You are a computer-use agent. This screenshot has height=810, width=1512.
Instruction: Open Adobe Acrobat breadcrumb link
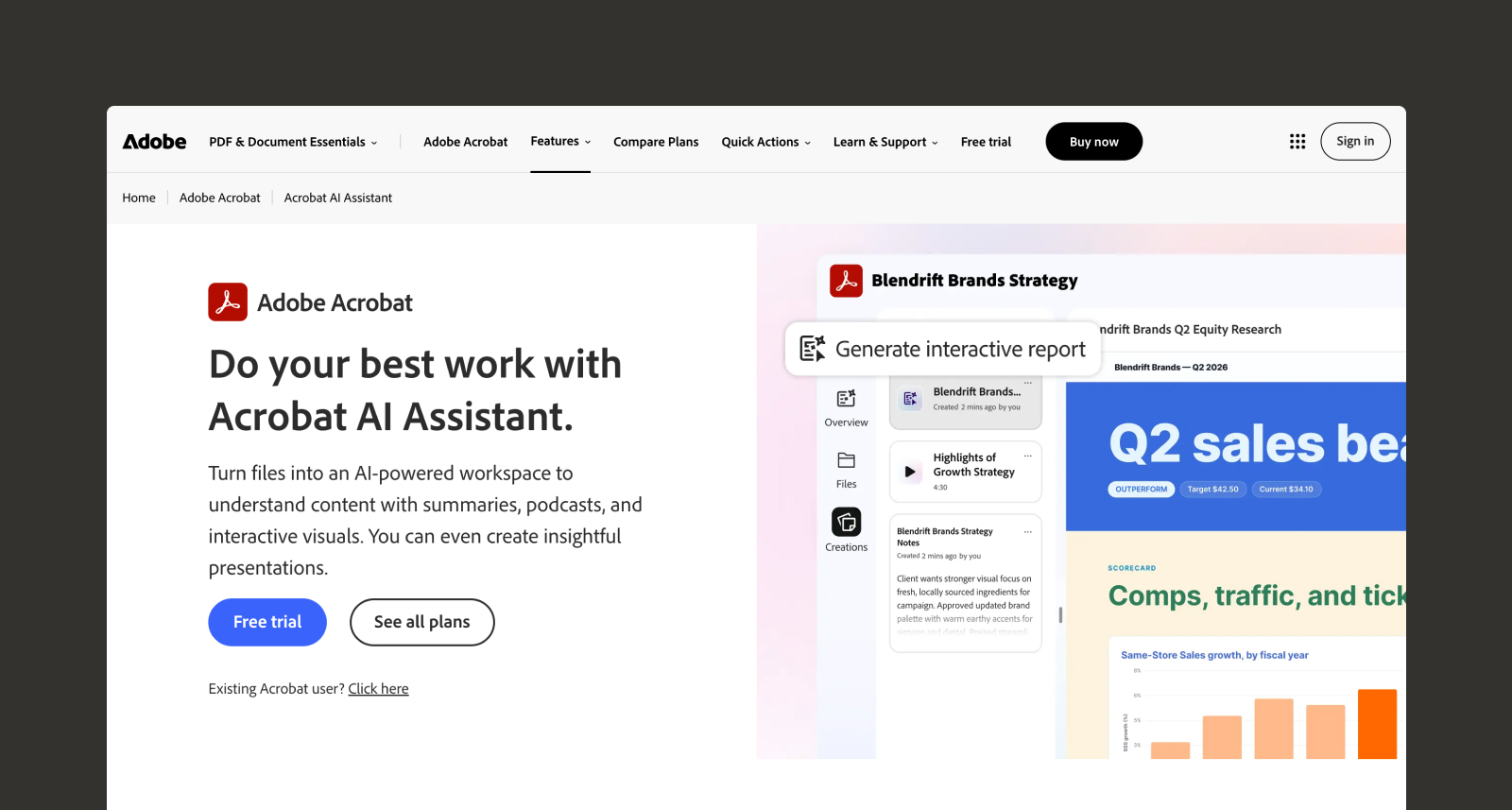pos(219,198)
